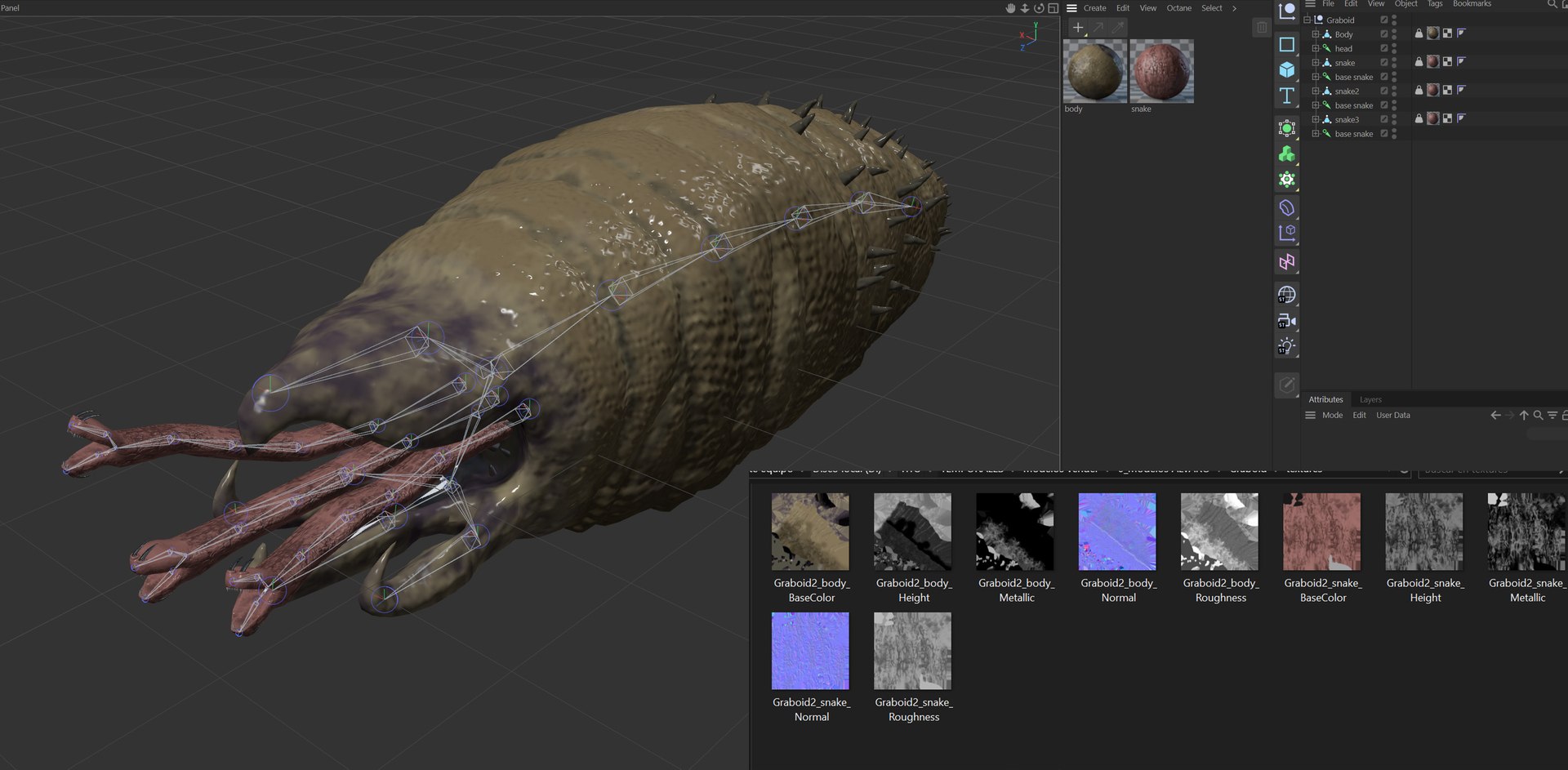Screen dimensions: 1568x770
Task: Select the body material sphere
Action: pyautogui.click(x=1094, y=71)
